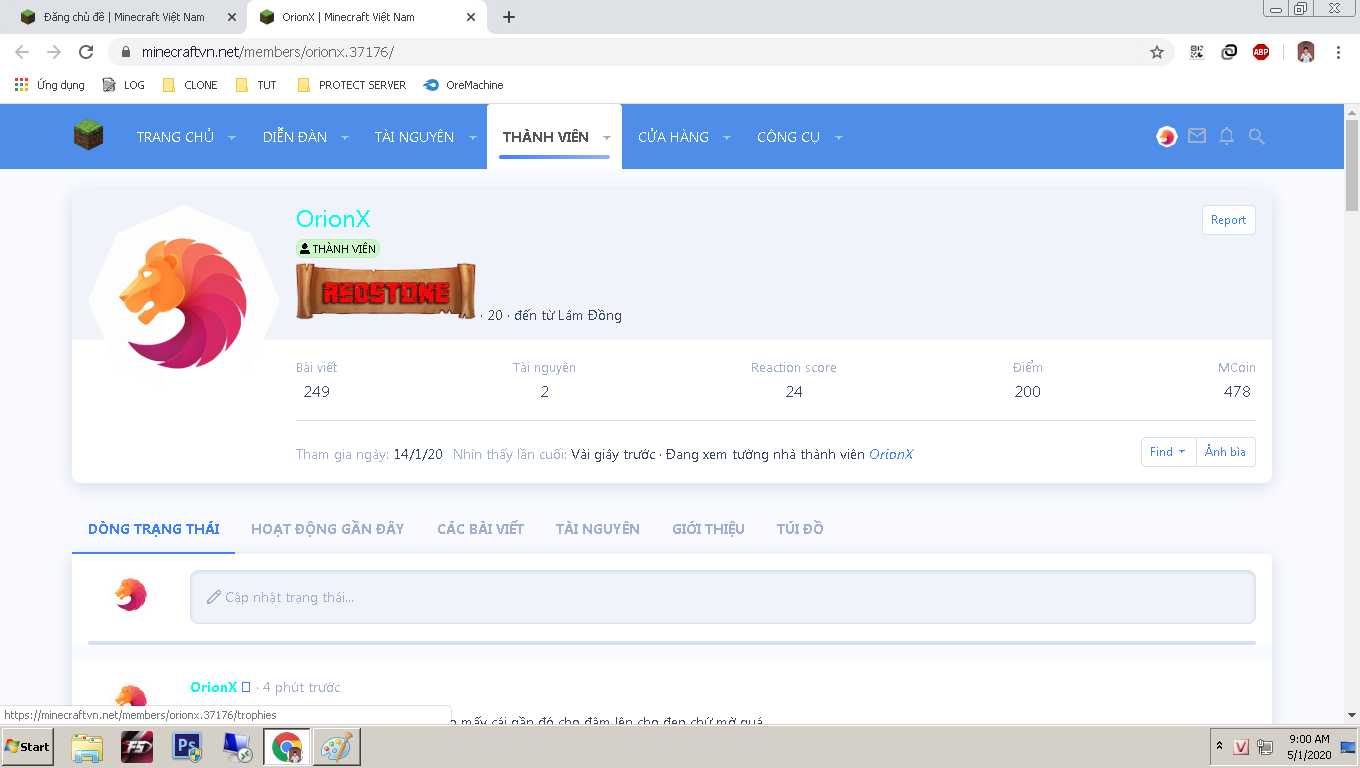Image resolution: width=1360 pixels, height=768 pixels.
Task: Open the Điểm count 200
Action: coord(1027,392)
